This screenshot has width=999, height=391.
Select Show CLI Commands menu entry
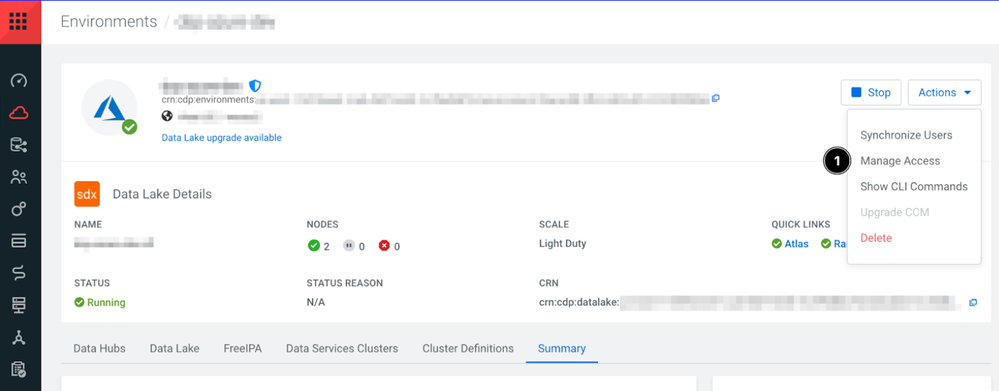click(x=914, y=187)
